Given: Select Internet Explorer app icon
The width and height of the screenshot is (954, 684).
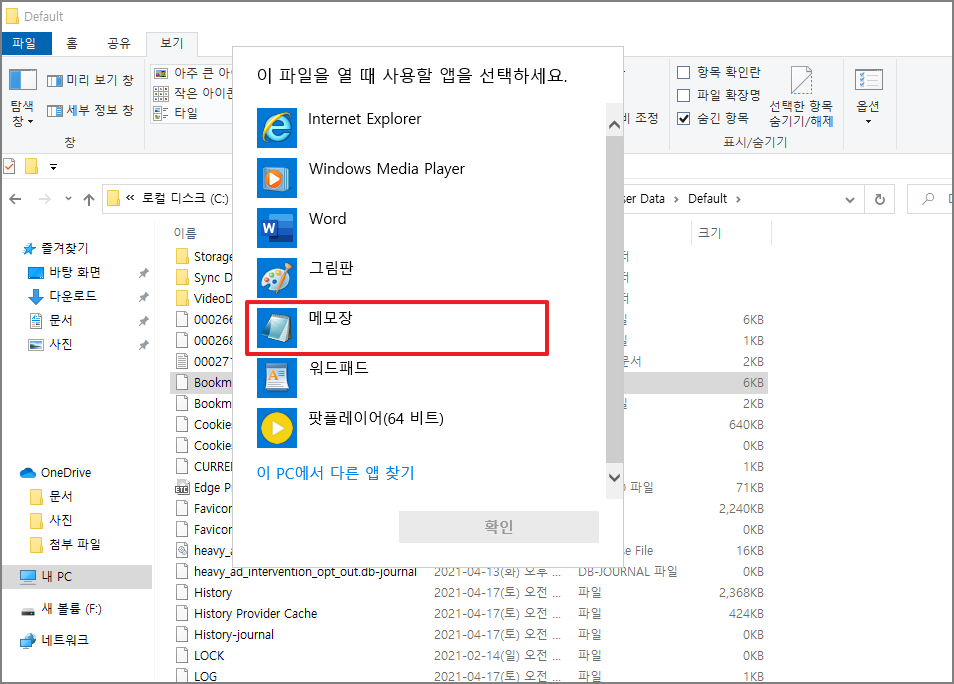Looking at the screenshot, I should tap(277, 128).
